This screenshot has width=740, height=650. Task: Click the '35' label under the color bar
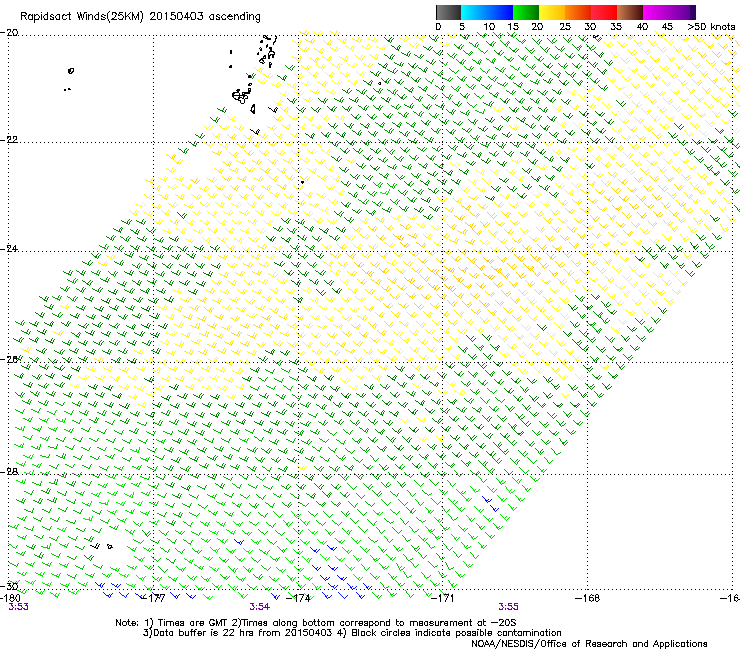[x=616, y=27]
